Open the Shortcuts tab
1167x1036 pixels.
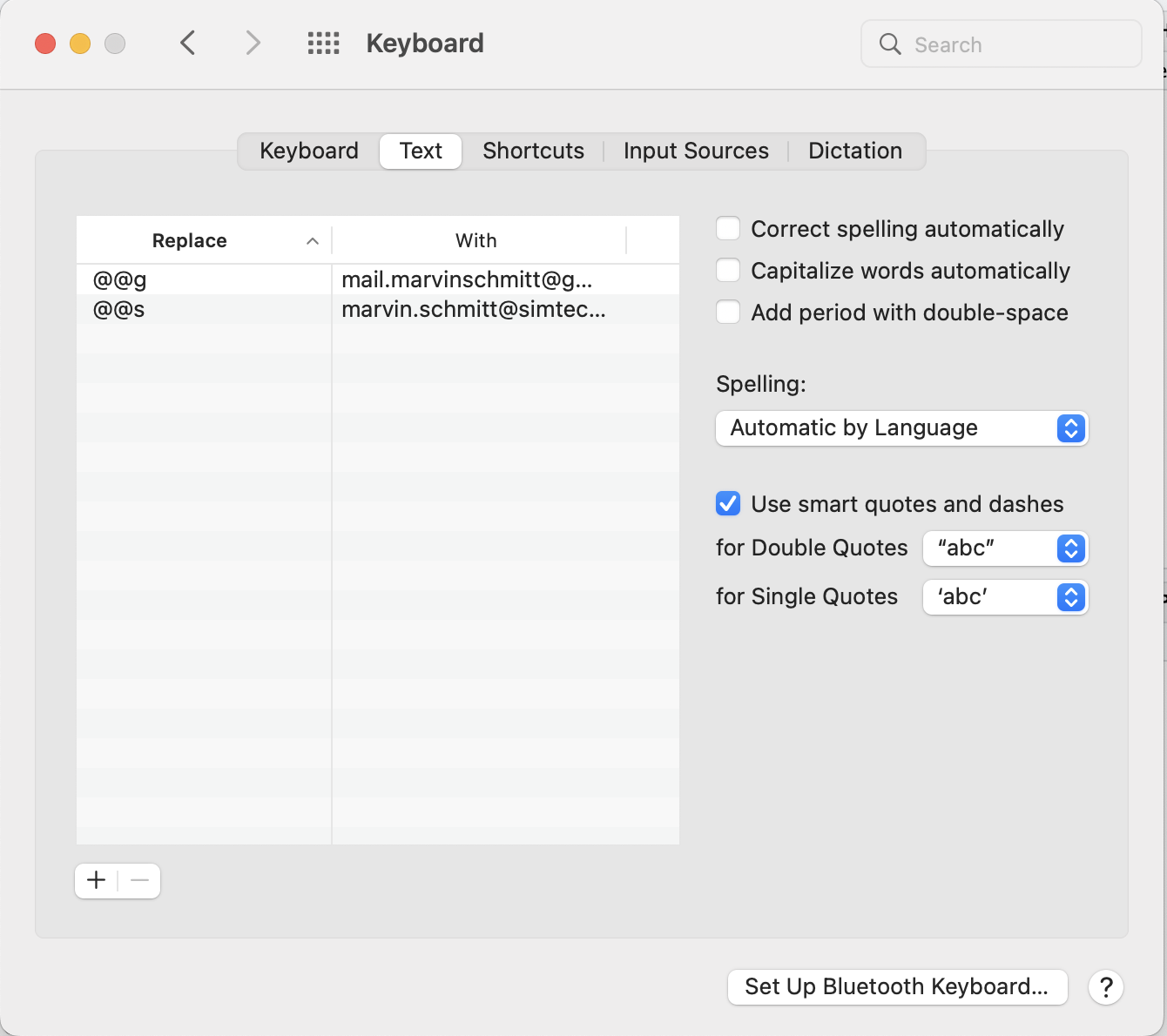coord(534,151)
